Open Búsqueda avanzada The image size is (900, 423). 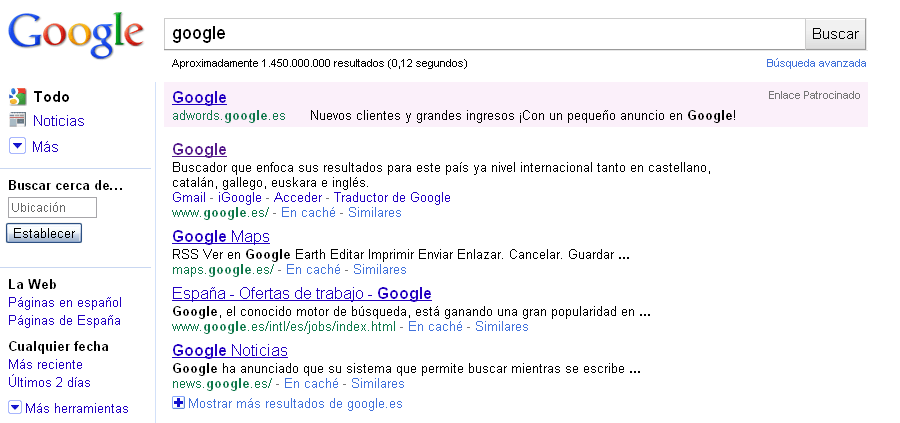(x=816, y=63)
